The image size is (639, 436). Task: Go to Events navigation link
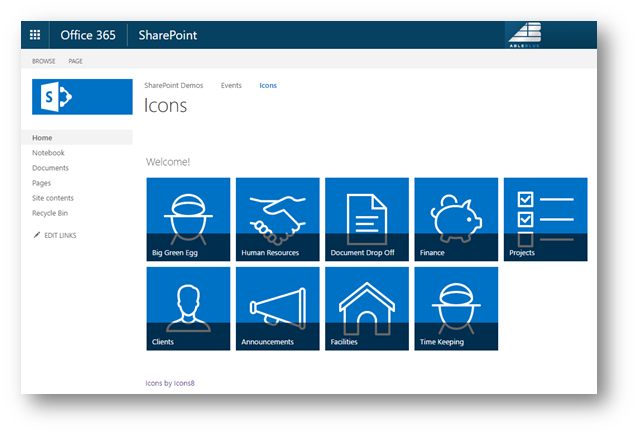[x=231, y=85]
